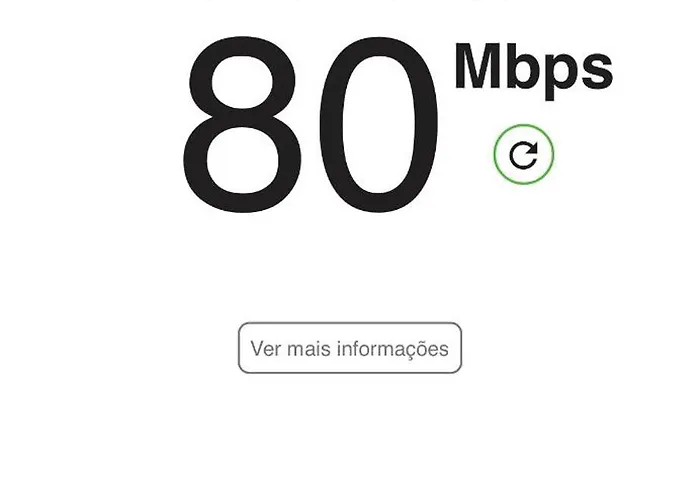700x500 pixels.
Task: Tap the green-ringed retest icon
Action: tap(524, 154)
